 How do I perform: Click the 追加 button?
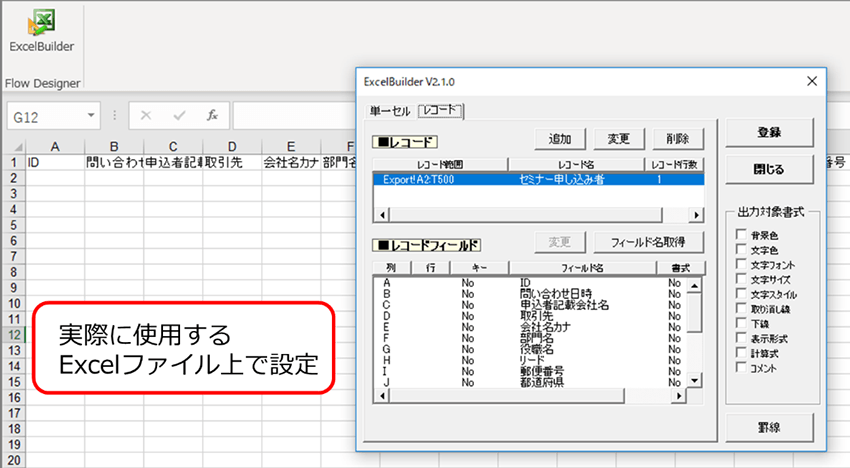(559, 139)
